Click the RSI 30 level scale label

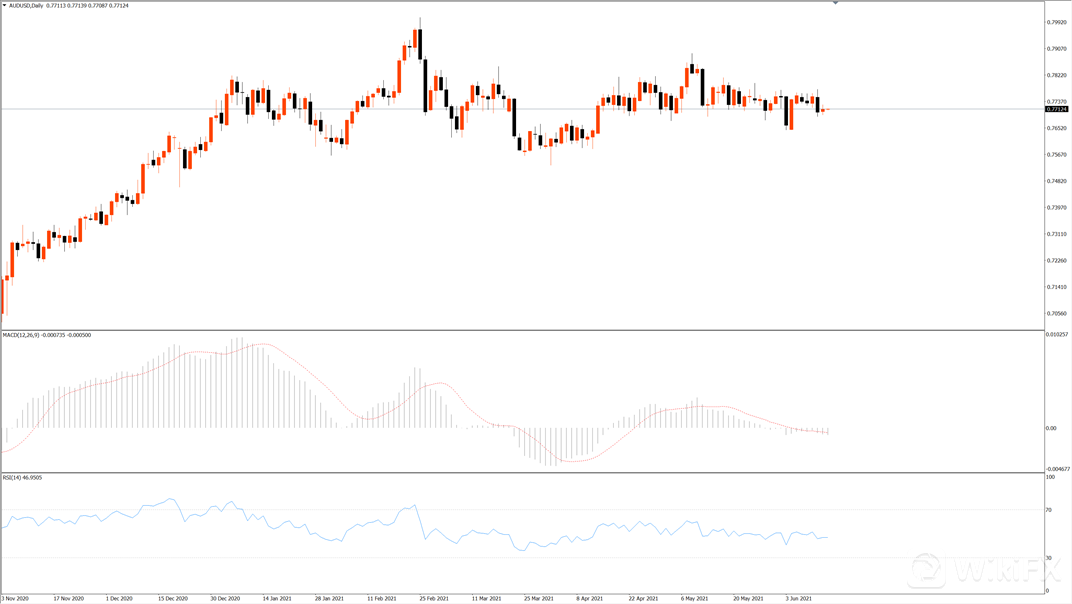tap(1049, 557)
